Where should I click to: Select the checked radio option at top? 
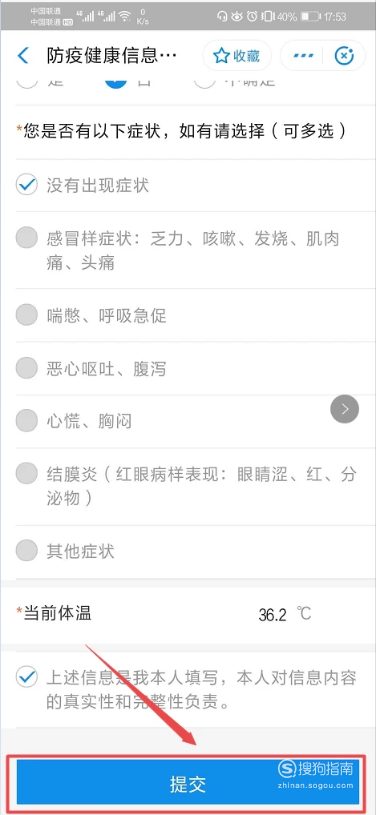click(116, 83)
